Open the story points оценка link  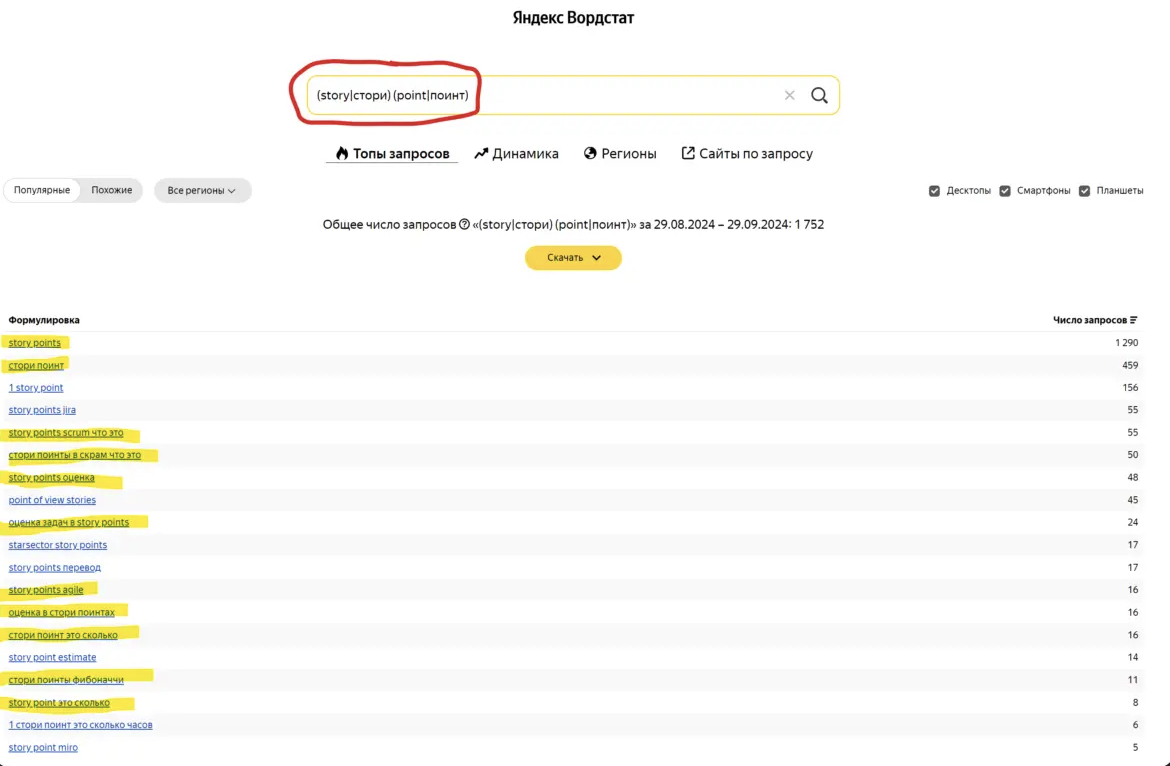(51, 477)
